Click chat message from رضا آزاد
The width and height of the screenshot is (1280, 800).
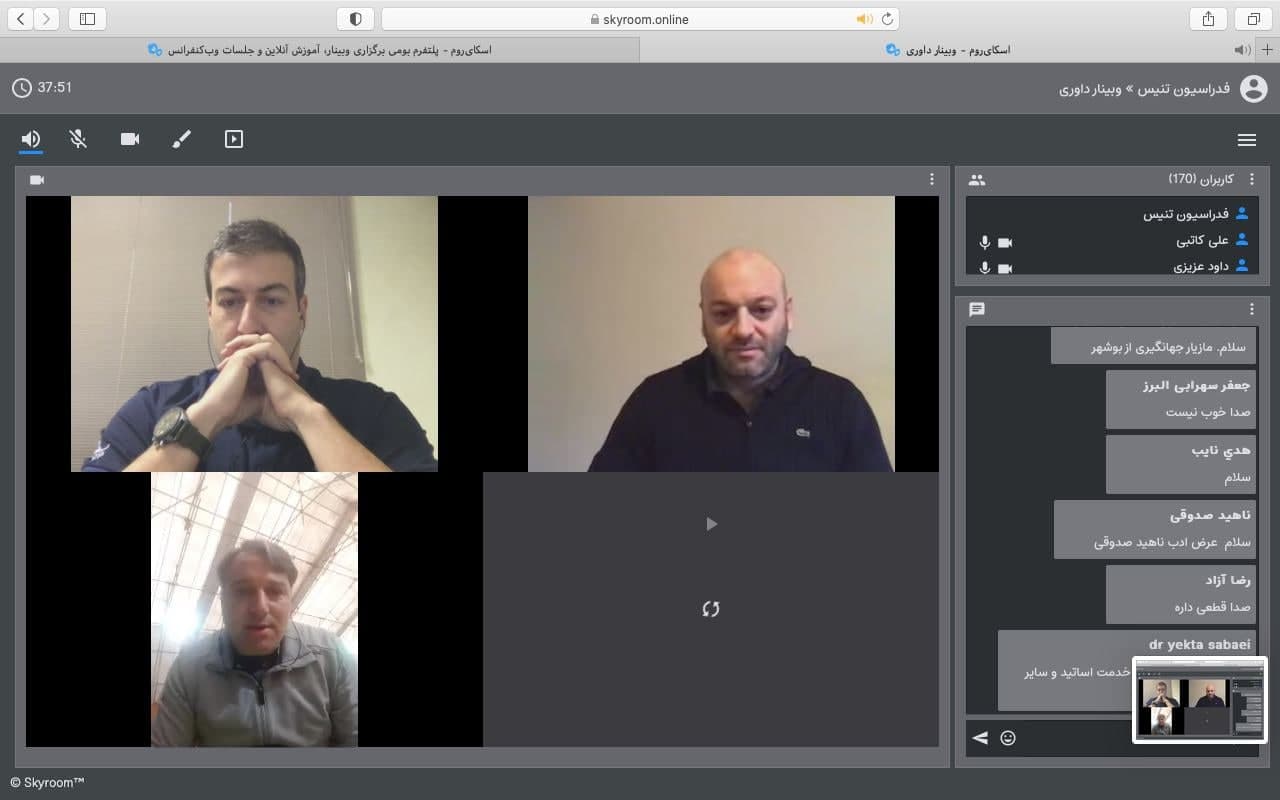1181,594
